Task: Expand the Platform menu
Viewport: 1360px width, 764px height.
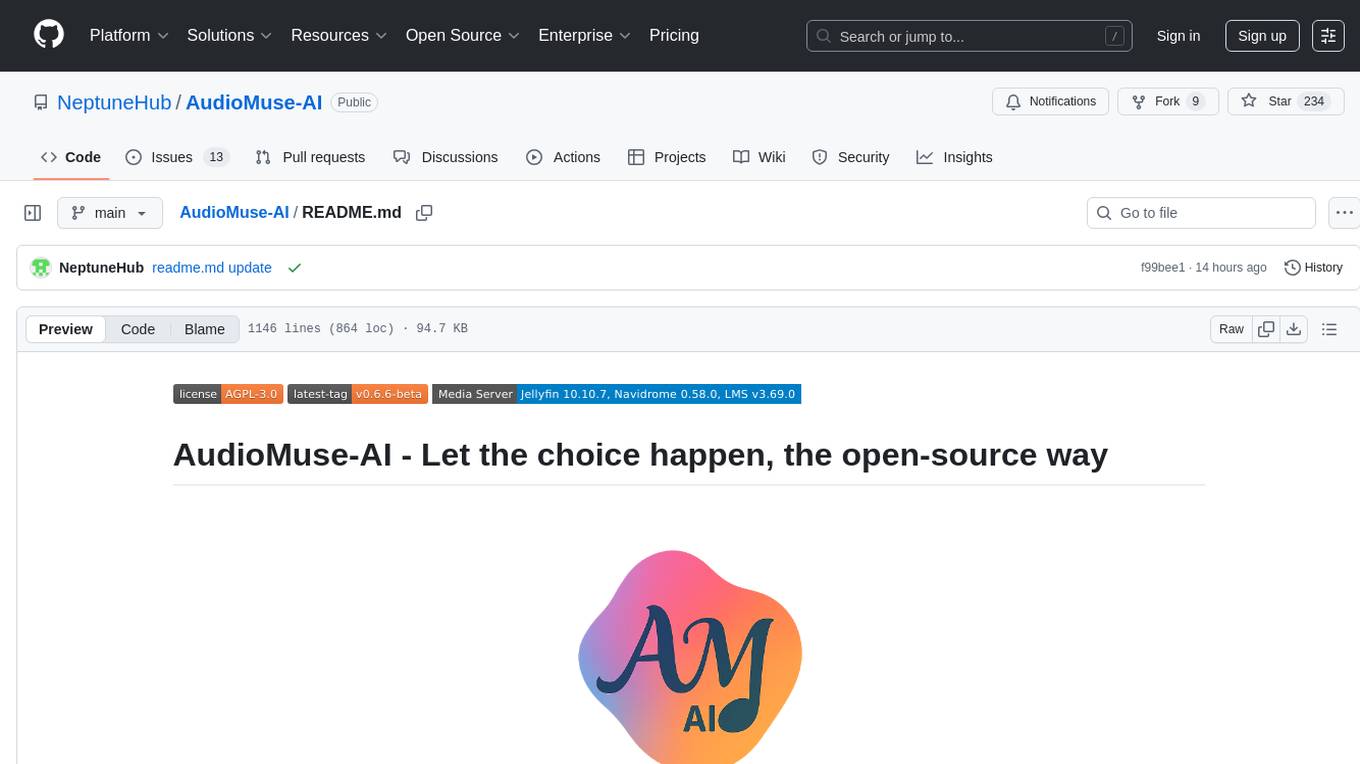Action: tap(129, 35)
